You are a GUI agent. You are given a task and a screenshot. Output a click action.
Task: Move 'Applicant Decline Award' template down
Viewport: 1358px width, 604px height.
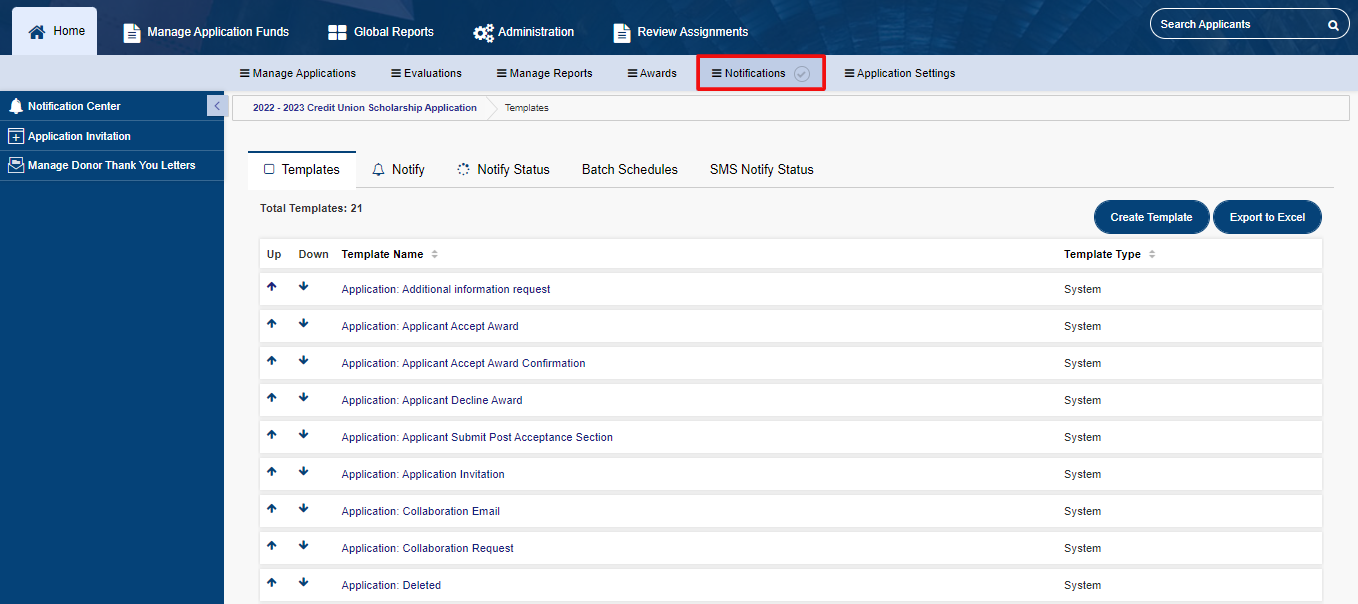(x=304, y=397)
